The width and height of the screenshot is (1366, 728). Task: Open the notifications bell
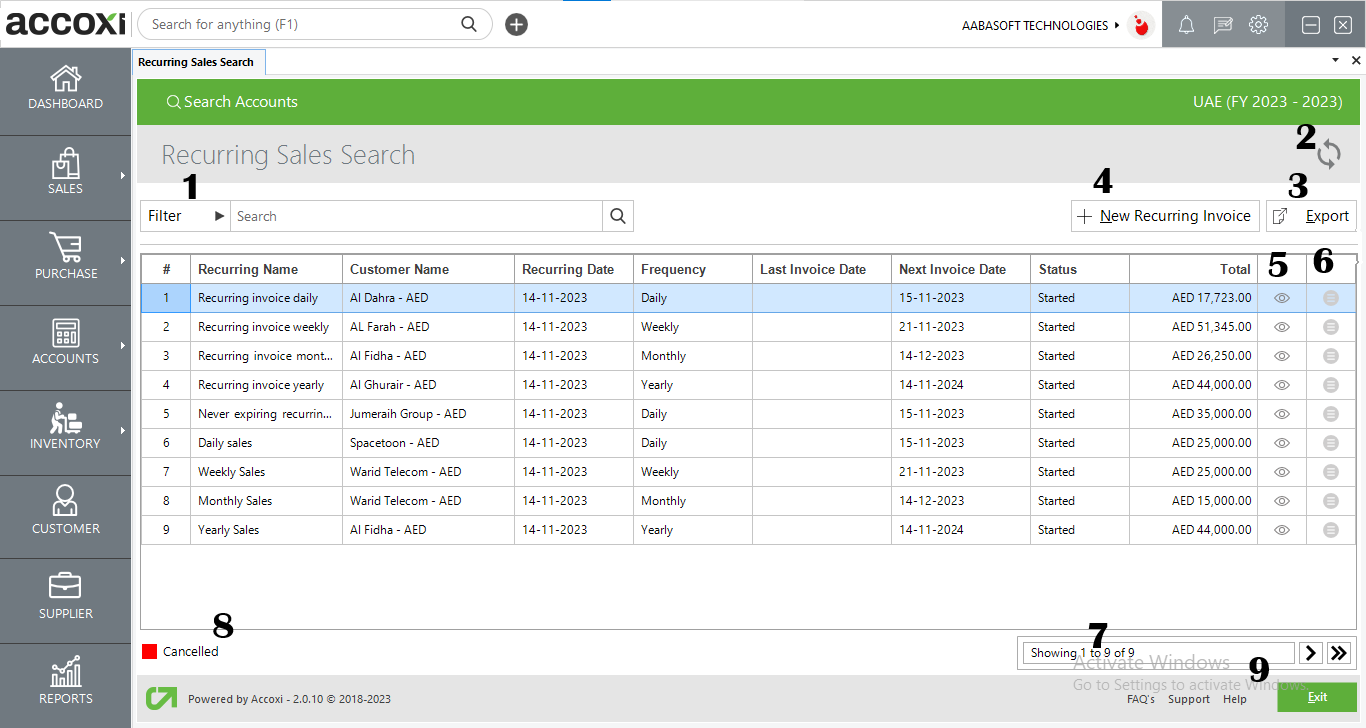(1186, 24)
